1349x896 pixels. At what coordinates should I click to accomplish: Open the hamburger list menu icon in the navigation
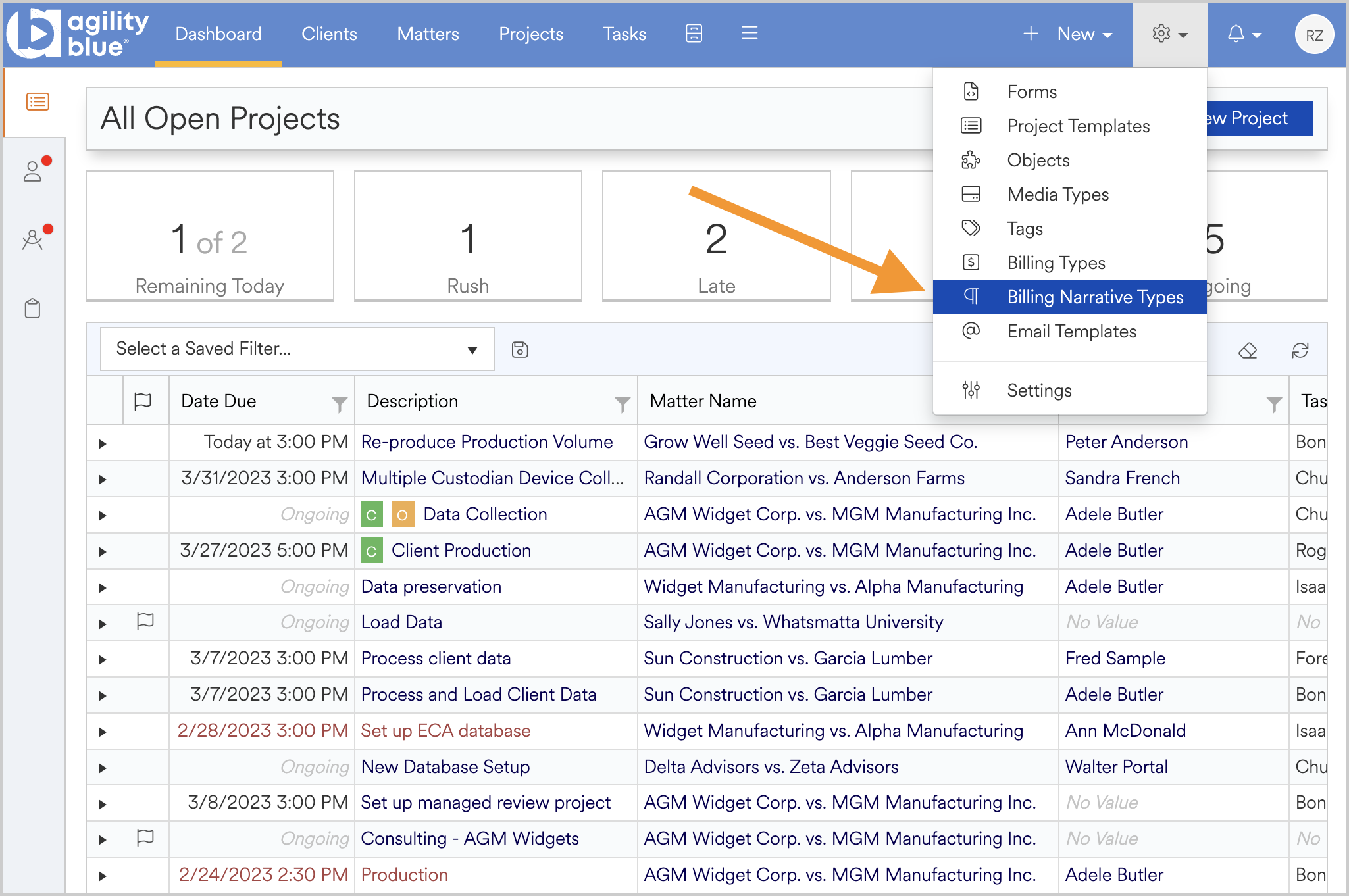coord(750,34)
